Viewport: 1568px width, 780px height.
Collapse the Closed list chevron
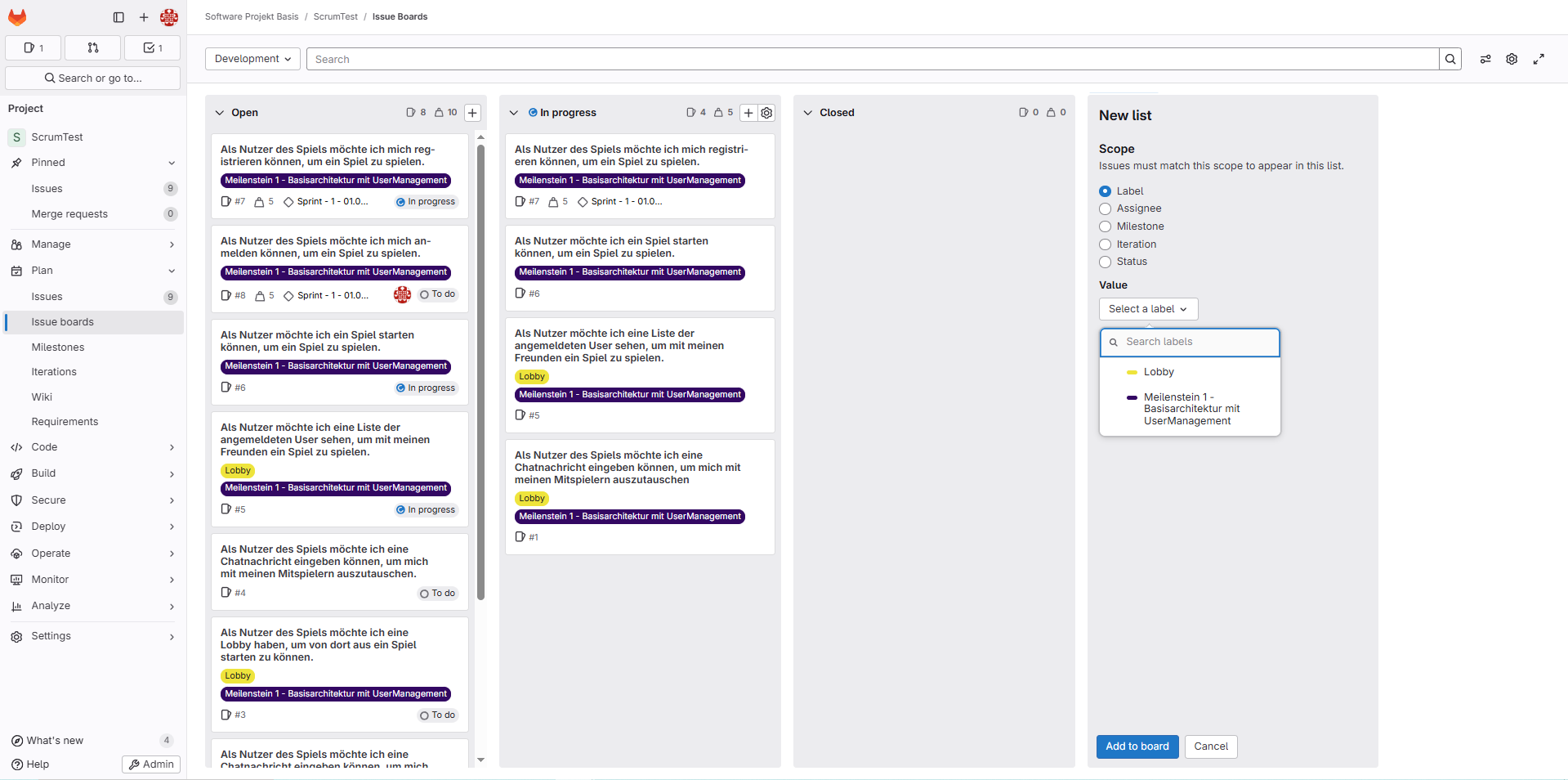[808, 113]
